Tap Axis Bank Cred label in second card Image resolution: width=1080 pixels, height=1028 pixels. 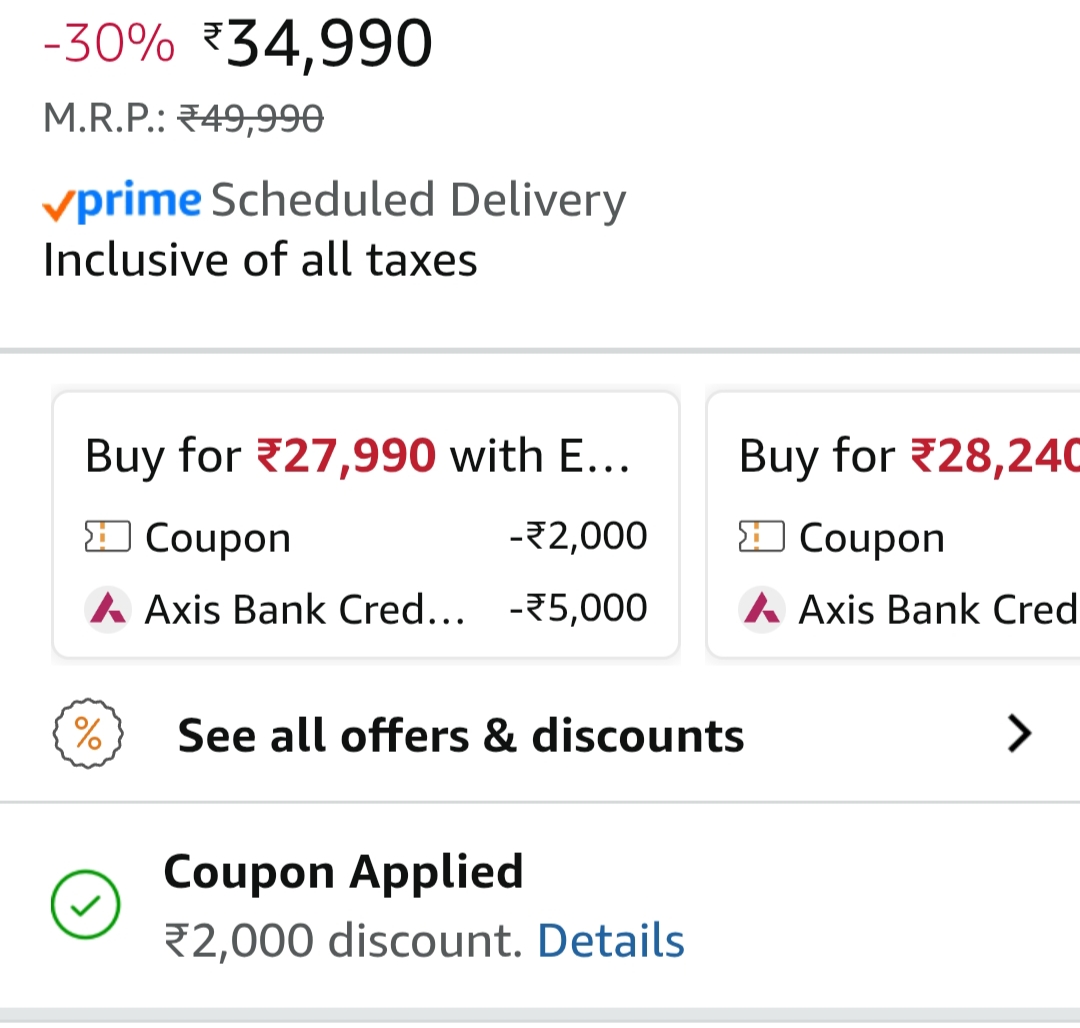pos(937,608)
